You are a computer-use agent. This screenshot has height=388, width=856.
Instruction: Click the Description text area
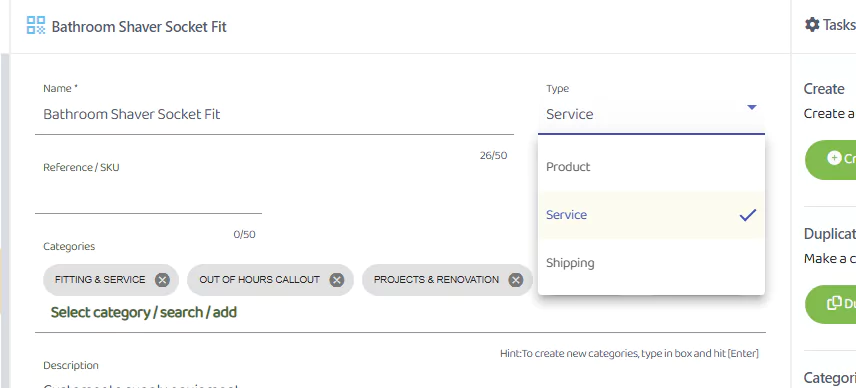[400, 382]
